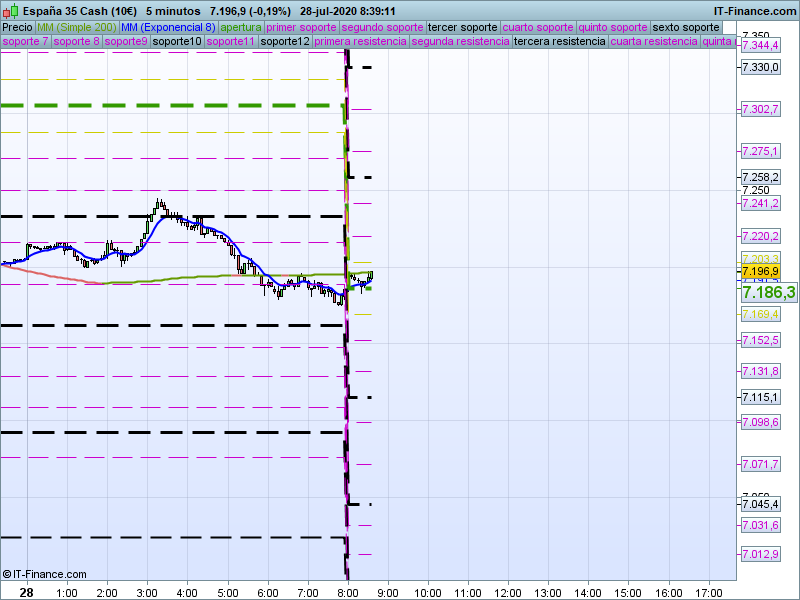Click the sexto soporte legend label

click(685, 27)
